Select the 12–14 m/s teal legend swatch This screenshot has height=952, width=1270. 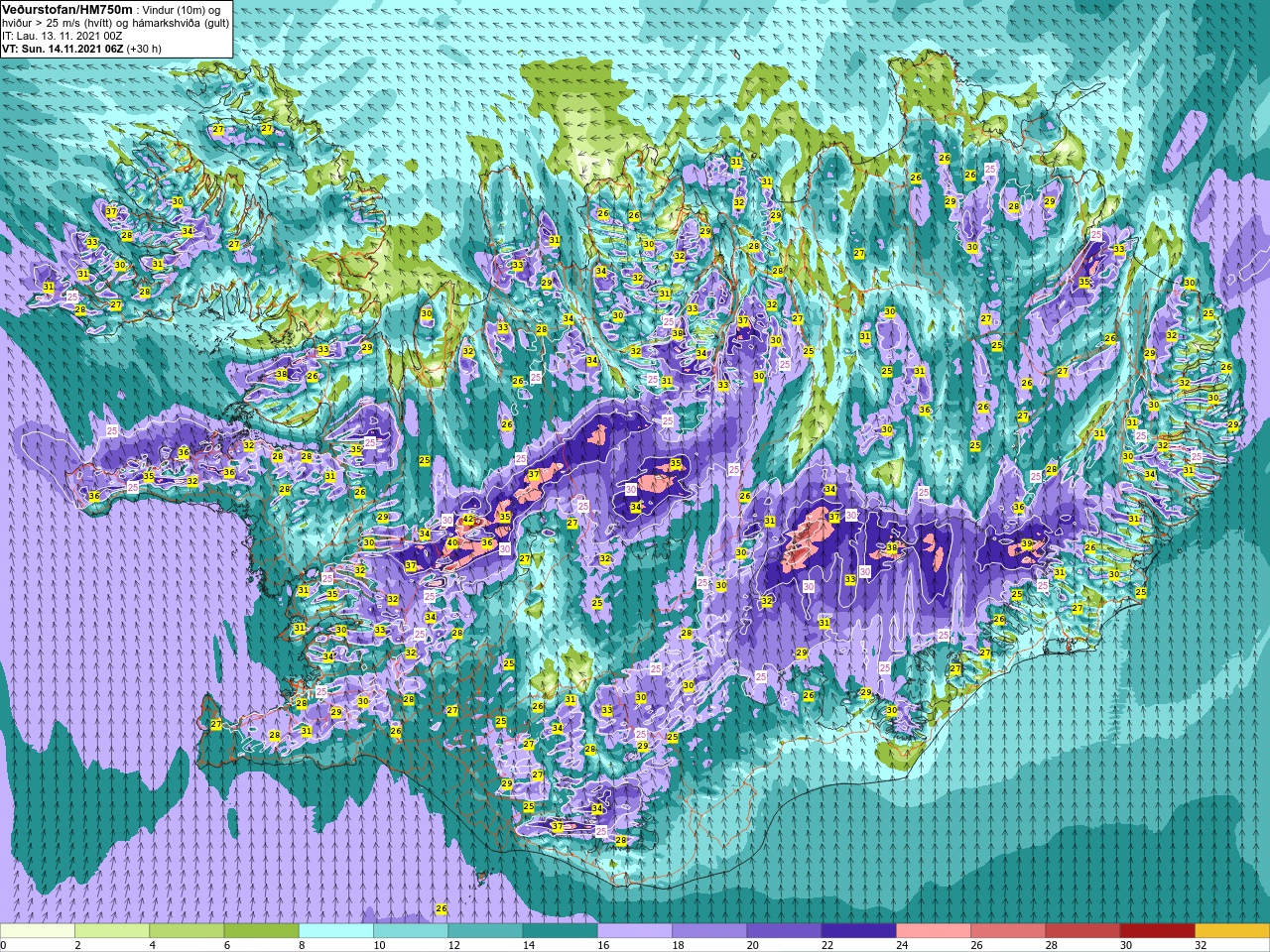[x=485, y=931]
